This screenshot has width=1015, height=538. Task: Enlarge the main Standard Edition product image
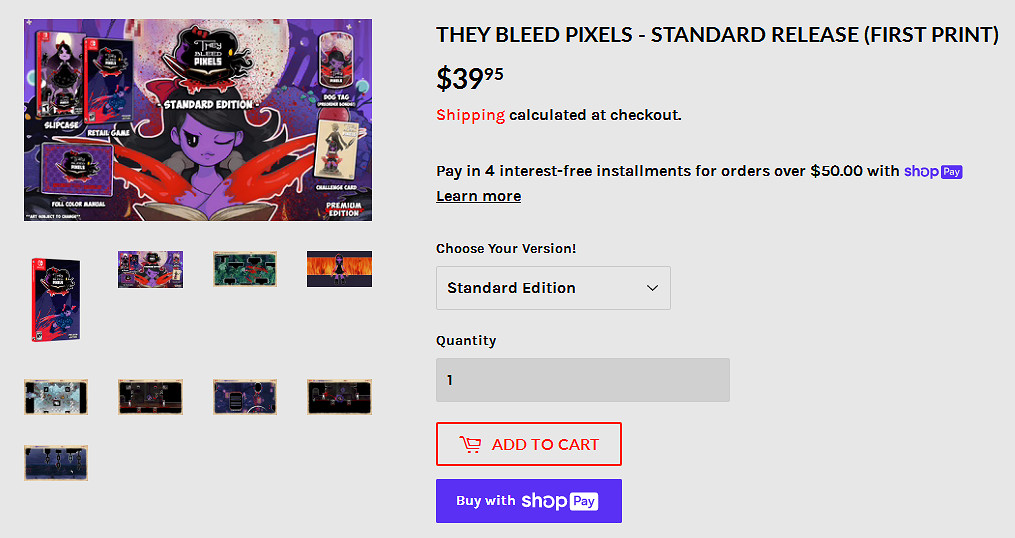click(x=198, y=120)
